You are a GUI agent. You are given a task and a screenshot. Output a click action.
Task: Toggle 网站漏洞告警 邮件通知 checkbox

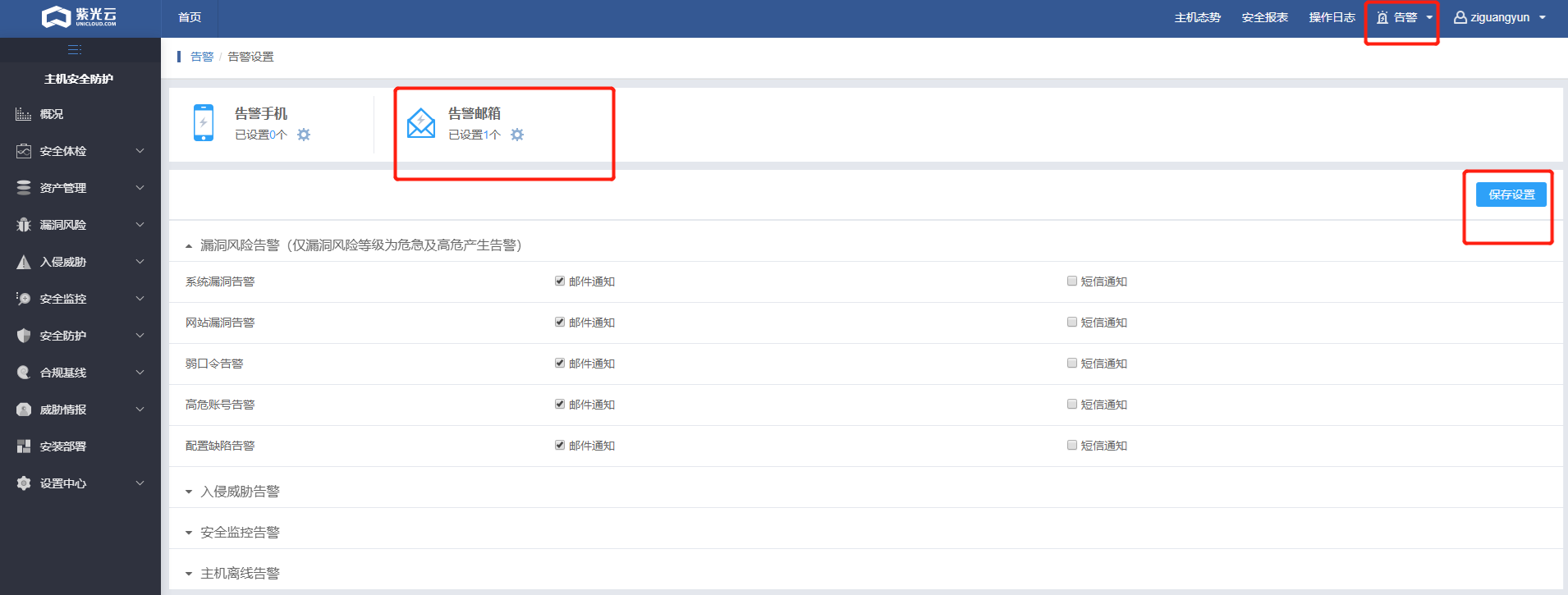coord(560,322)
